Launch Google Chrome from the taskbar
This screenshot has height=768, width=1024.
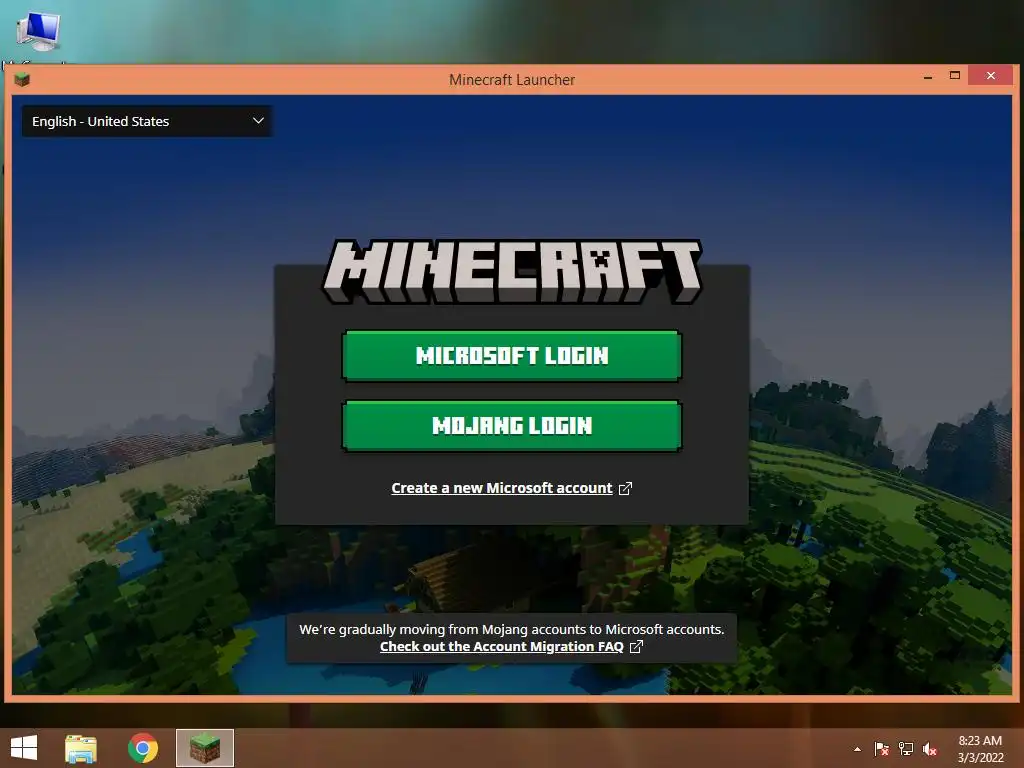tap(143, 748)
